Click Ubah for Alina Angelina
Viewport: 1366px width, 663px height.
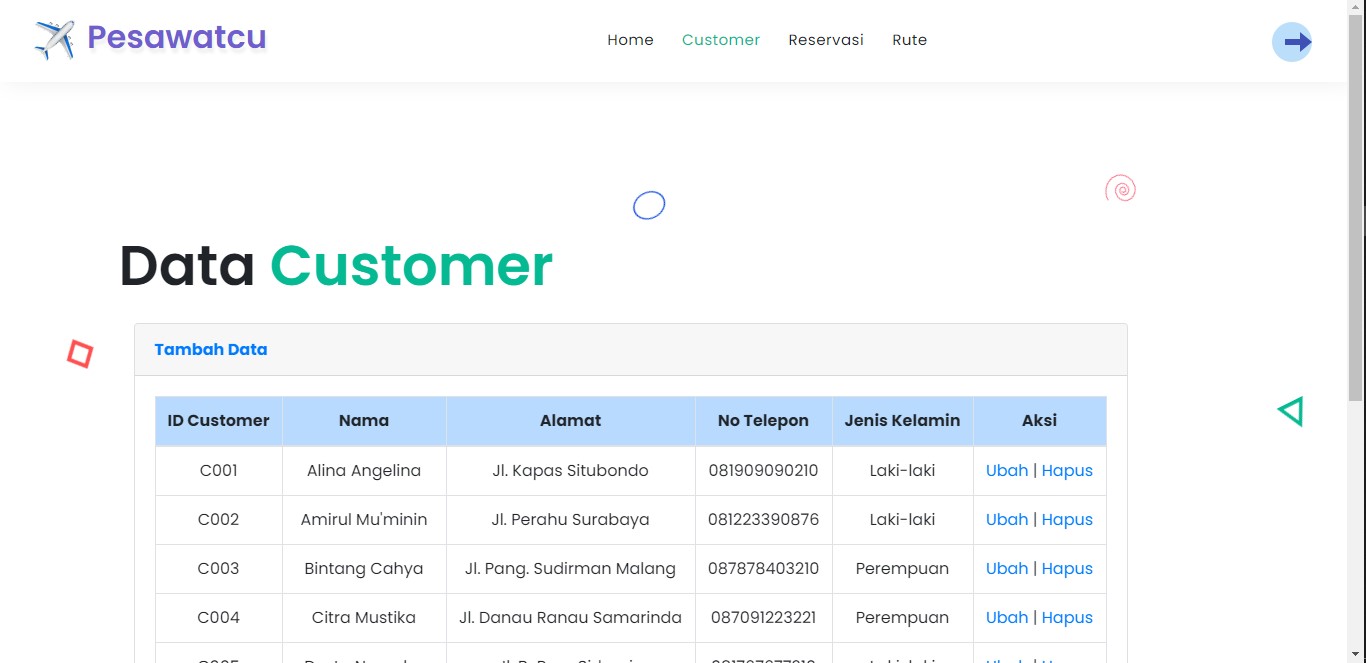(1006, 471)
